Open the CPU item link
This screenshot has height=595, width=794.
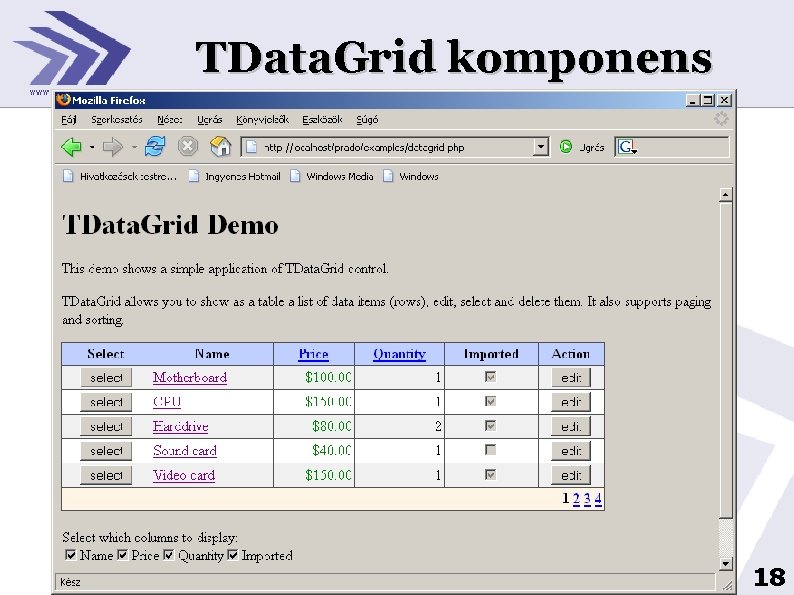[167, 402]
